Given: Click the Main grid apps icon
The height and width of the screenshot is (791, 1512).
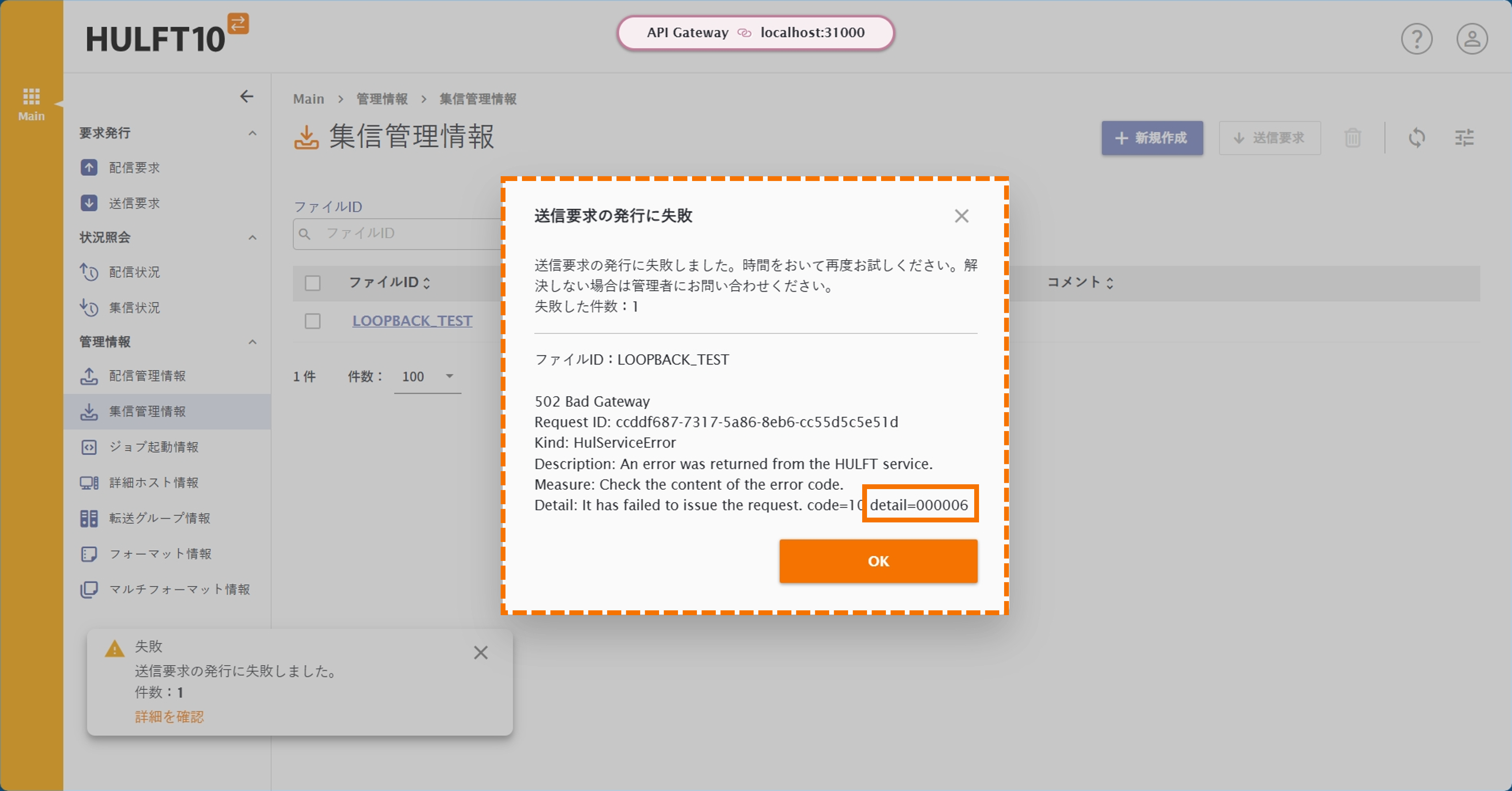Looking at the screenshot, I should [x=31, y=95].
